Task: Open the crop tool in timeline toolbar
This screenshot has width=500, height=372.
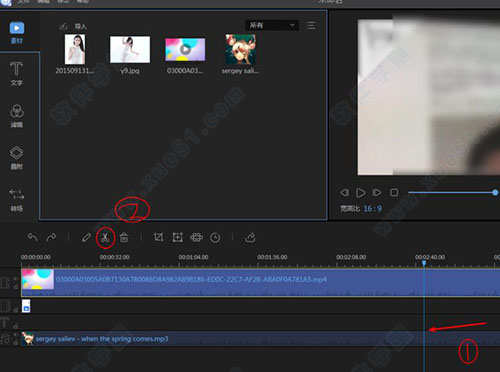Action: click(158, 237)
